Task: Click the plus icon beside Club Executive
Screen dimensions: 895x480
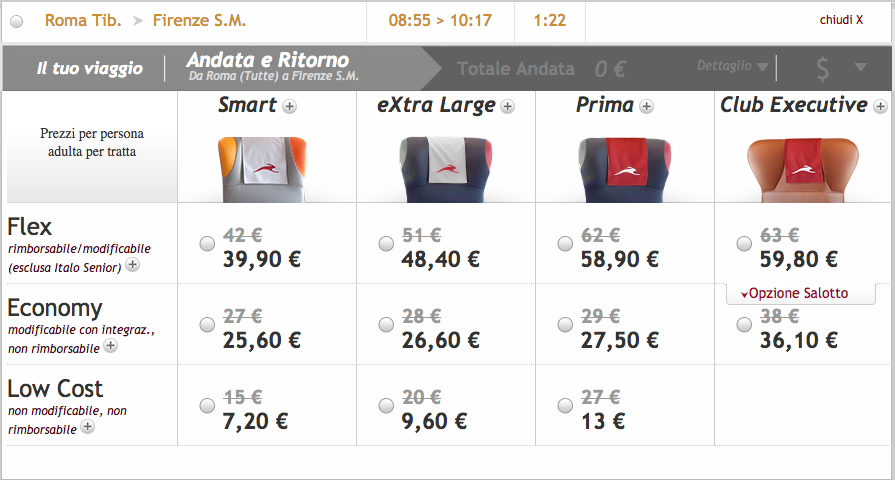Action: pos(880,106)
